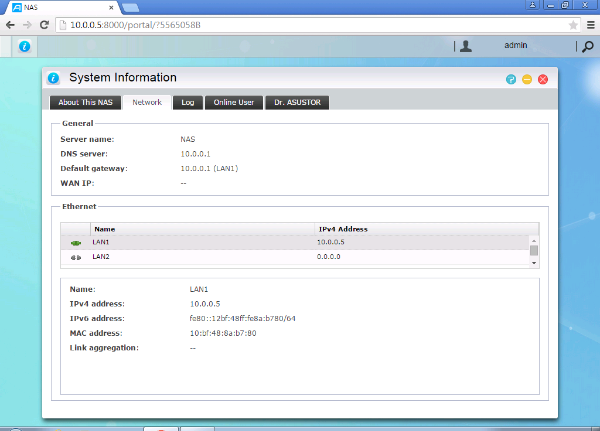The height and width of the screenshot is (431, 600).
Task: Open the Log tab
Action: [188, 103]
